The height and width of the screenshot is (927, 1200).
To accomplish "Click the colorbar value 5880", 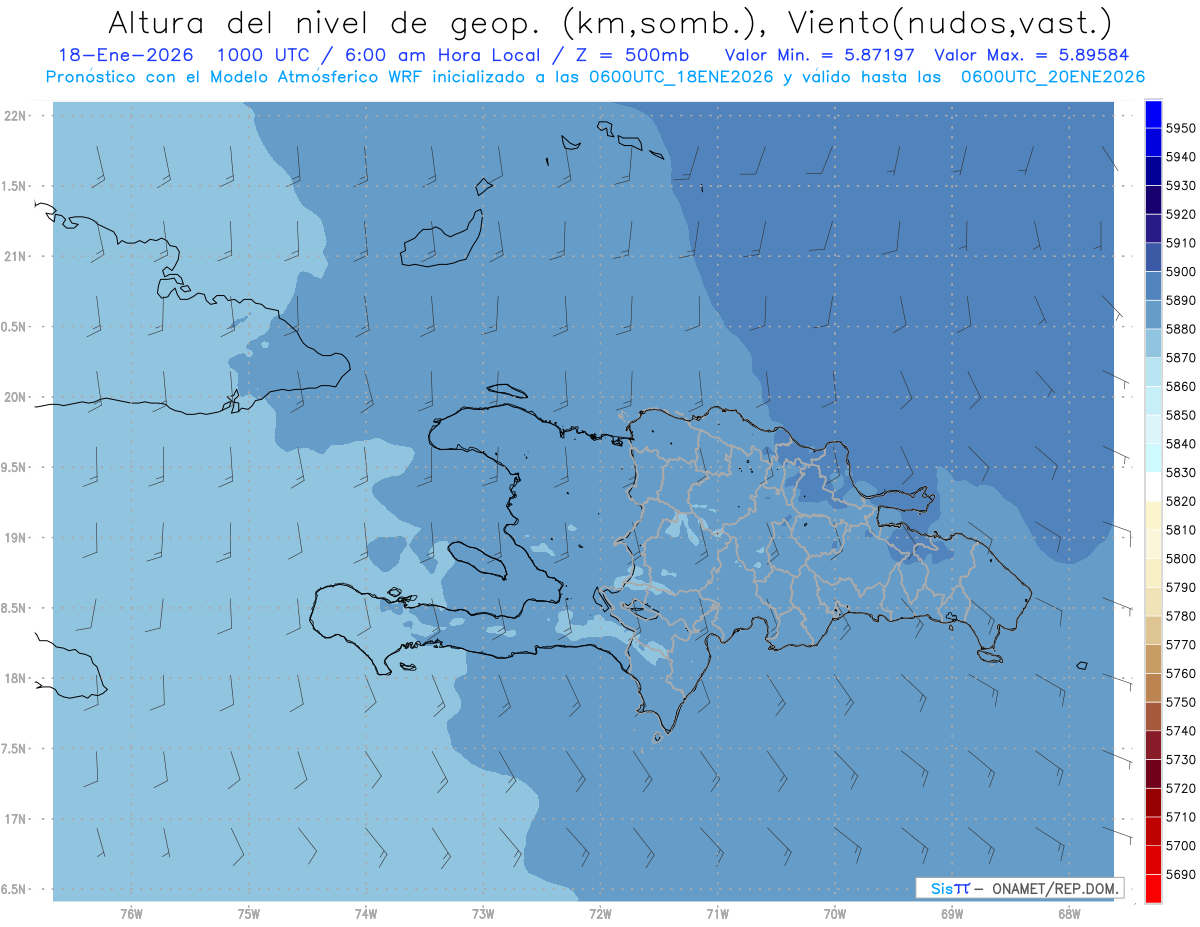I will (1180, 329).
